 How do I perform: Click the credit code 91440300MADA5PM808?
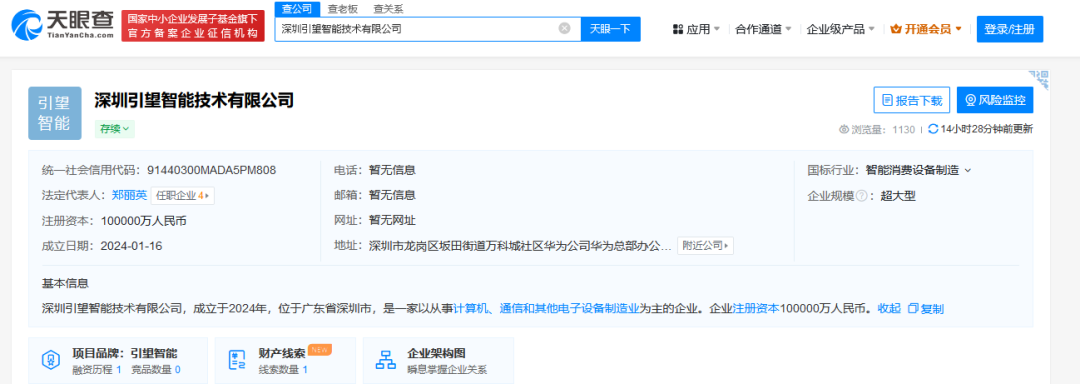click(x=210, y=170)
